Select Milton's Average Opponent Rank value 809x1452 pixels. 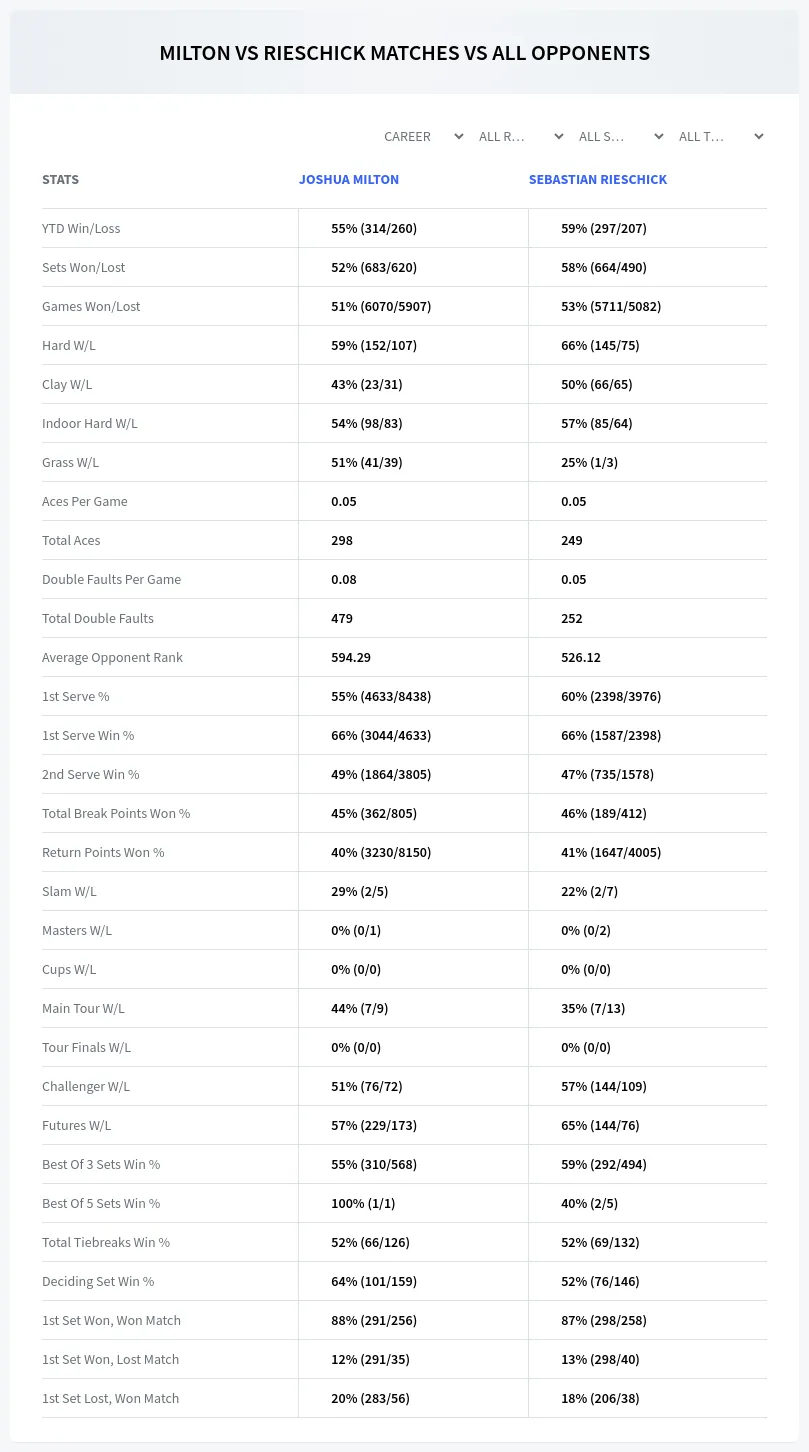[351, 657]
